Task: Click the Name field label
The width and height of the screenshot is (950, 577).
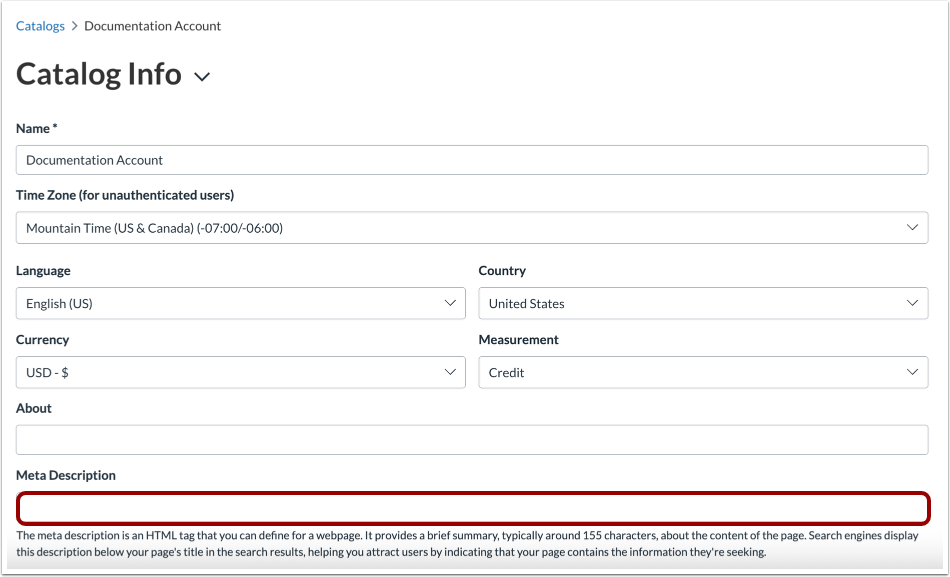Action: (x=36, y=128)
